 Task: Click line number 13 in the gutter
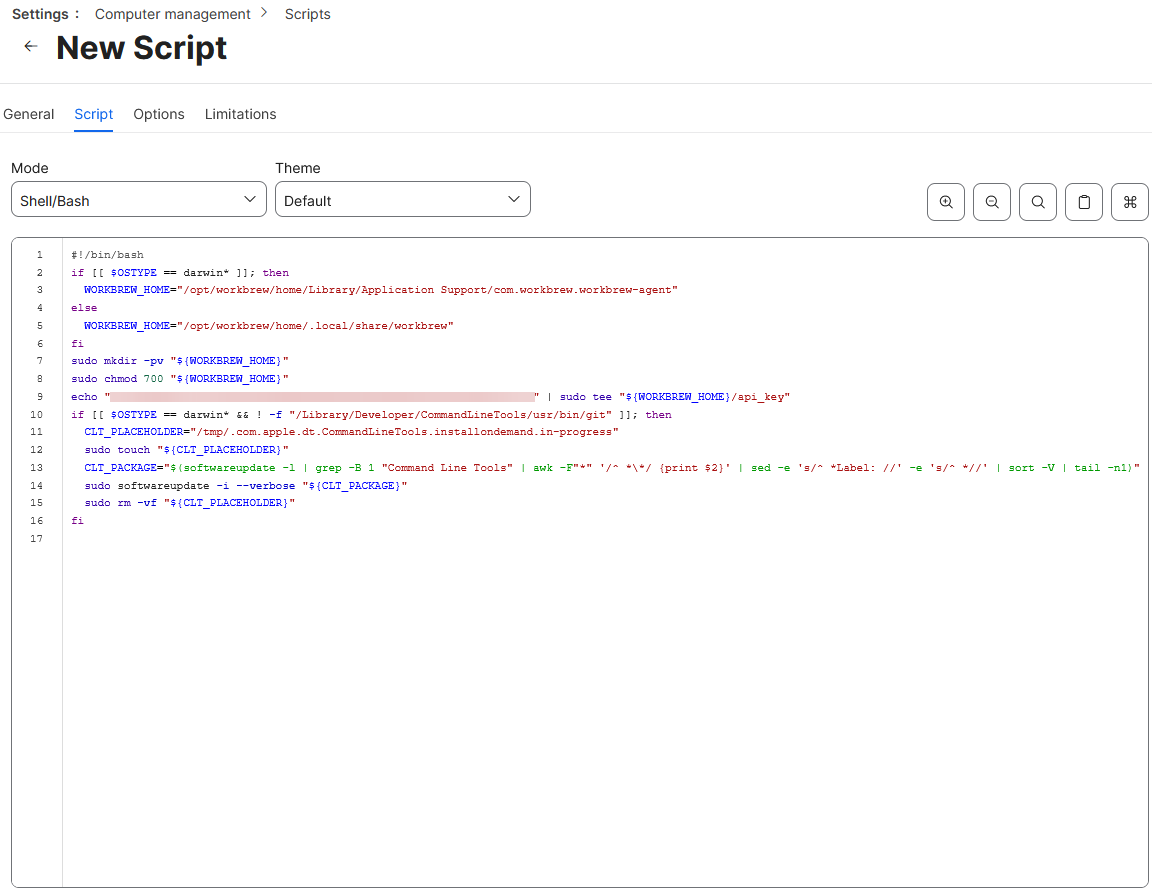click(37, 468)
